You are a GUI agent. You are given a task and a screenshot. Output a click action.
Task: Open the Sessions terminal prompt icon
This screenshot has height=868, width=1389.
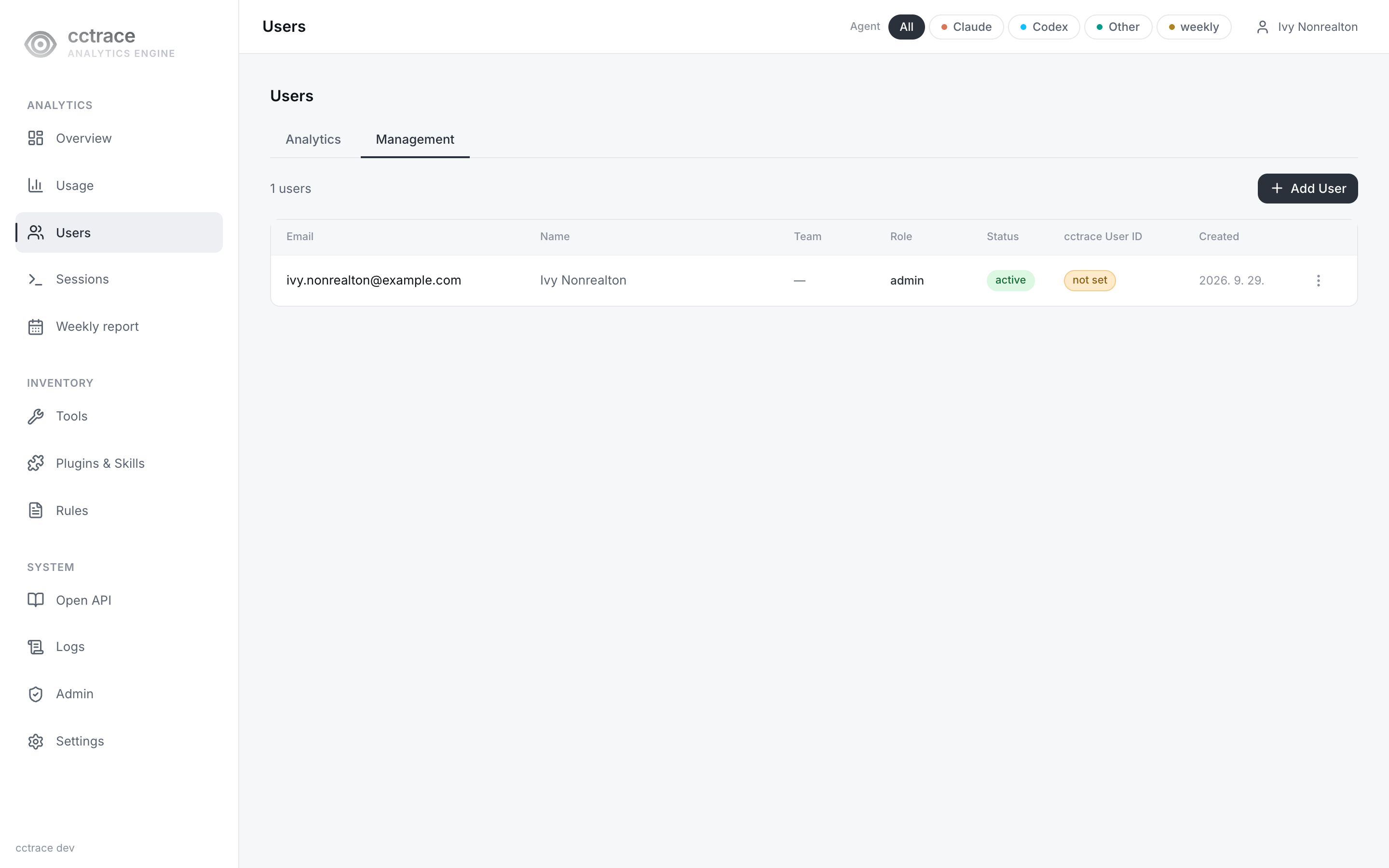36,280
